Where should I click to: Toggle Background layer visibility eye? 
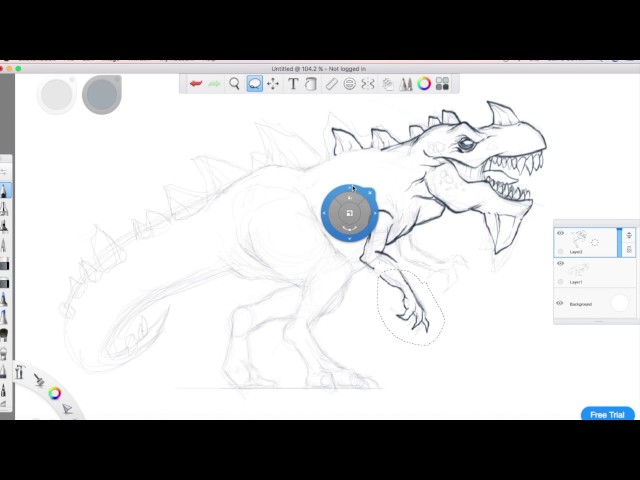(560, 303)
